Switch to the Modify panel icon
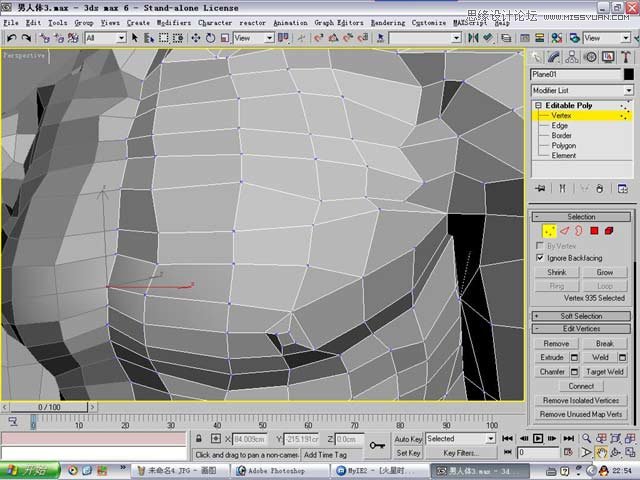The image size is (640, 480). (x=553, y=57)
